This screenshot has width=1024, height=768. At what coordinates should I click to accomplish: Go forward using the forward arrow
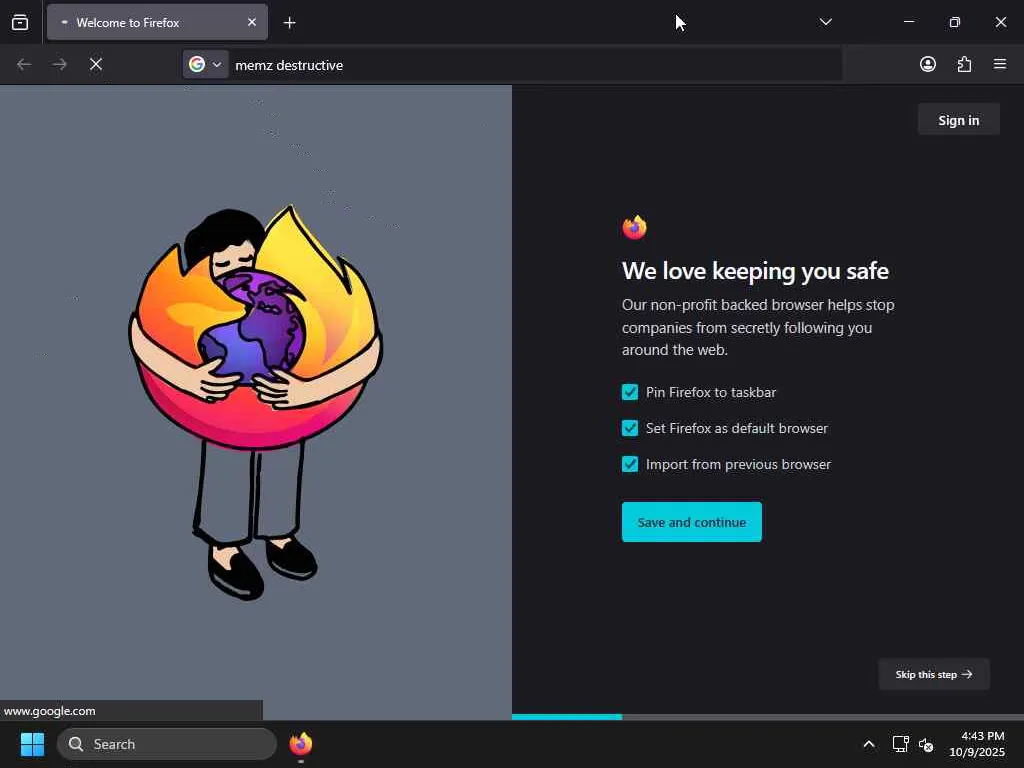(x=59, y=64)
